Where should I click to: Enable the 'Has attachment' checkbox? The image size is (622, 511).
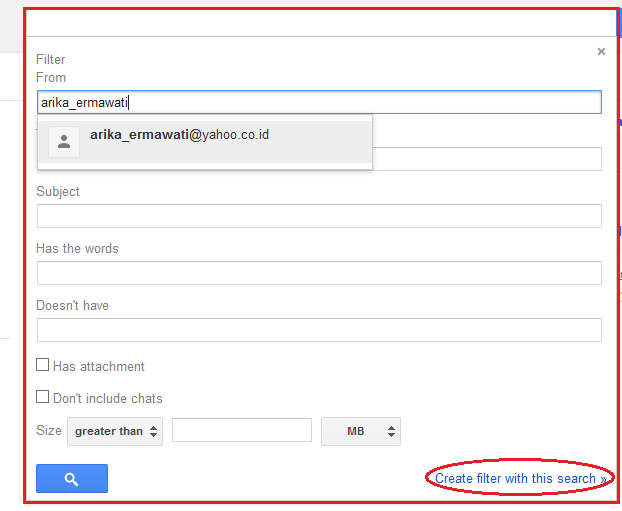42,365
